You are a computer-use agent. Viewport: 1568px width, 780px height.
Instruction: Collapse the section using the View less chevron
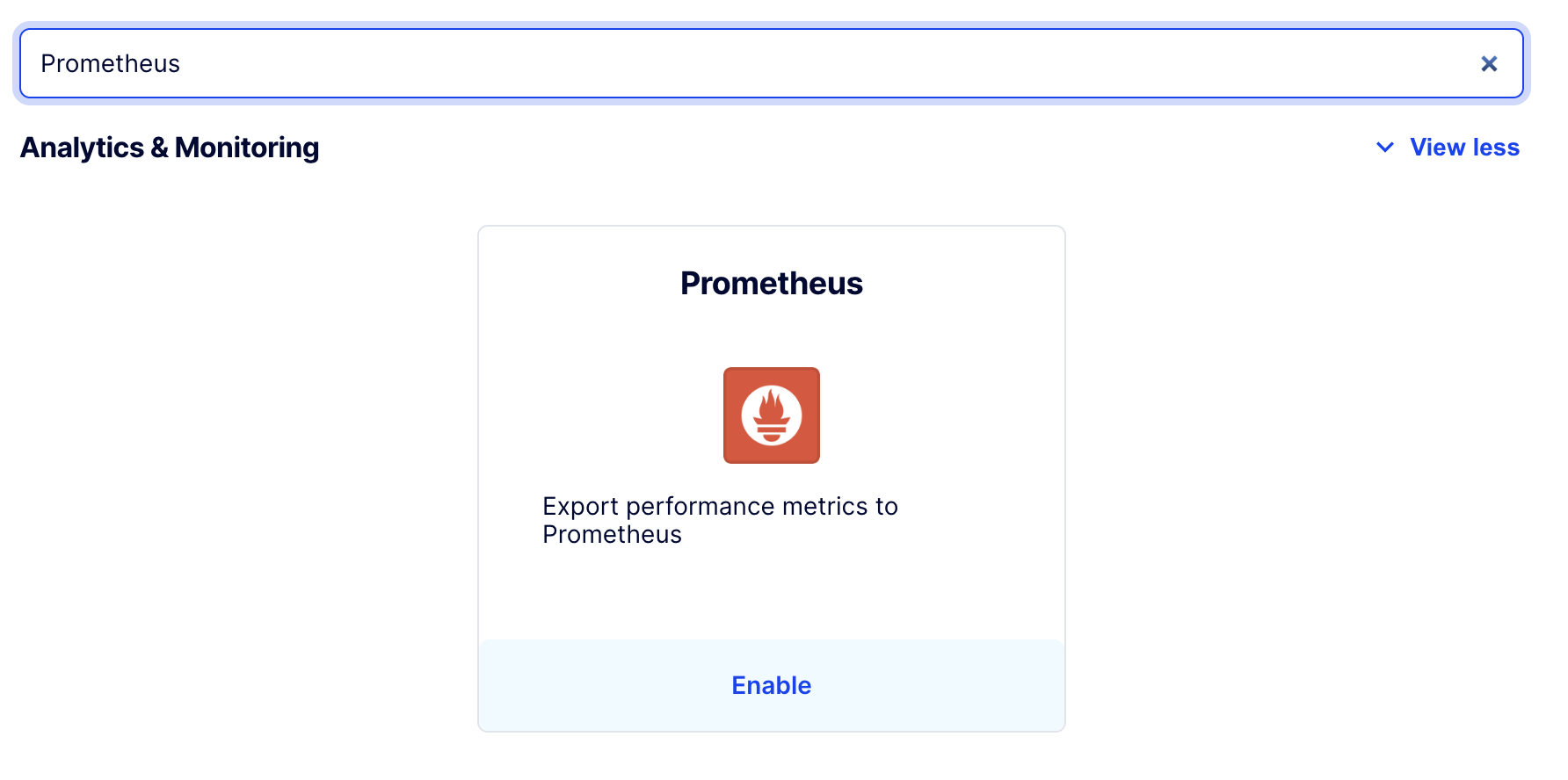click(x=1385, y=148)
